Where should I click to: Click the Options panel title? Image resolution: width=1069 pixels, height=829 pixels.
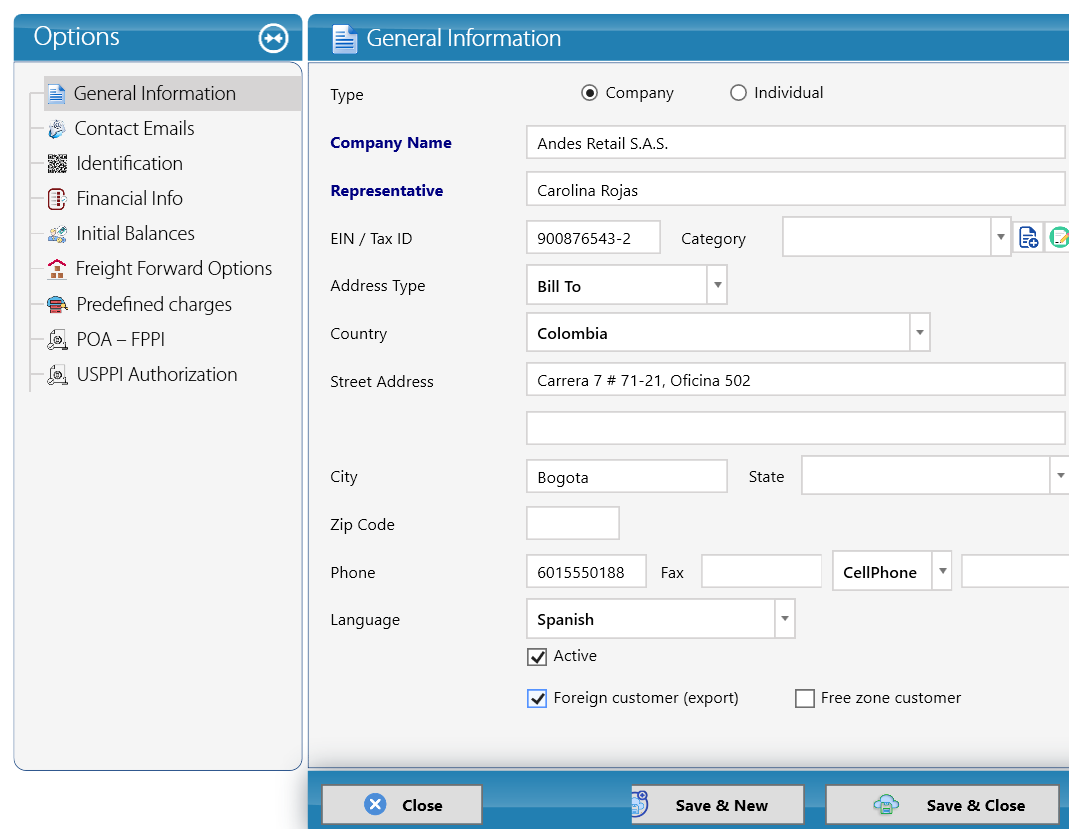pos(76,37)
